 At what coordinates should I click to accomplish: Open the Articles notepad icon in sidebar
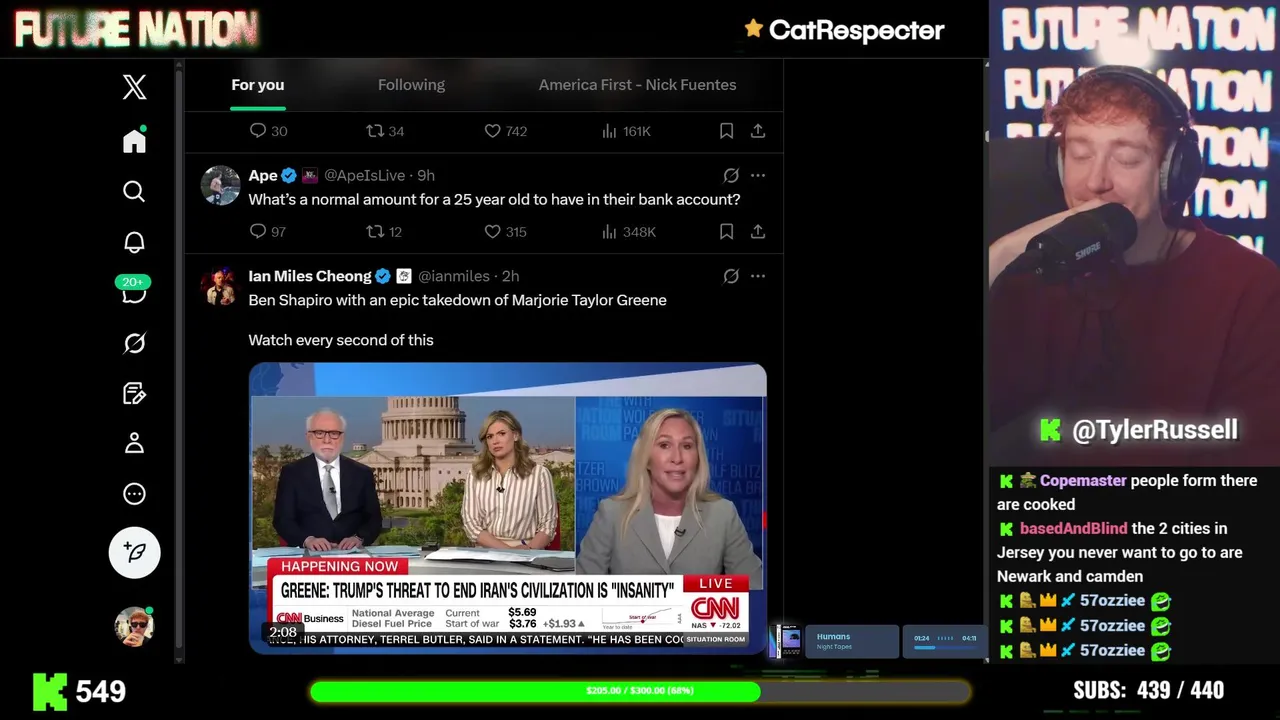pos(134,393)
